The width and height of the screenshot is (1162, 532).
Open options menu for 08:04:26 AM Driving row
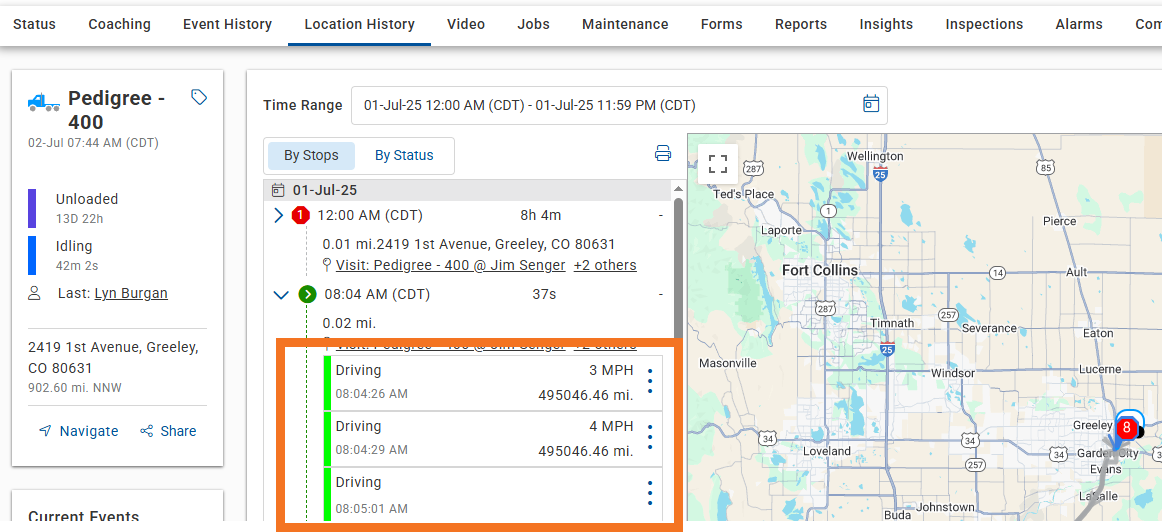point(650,380)
